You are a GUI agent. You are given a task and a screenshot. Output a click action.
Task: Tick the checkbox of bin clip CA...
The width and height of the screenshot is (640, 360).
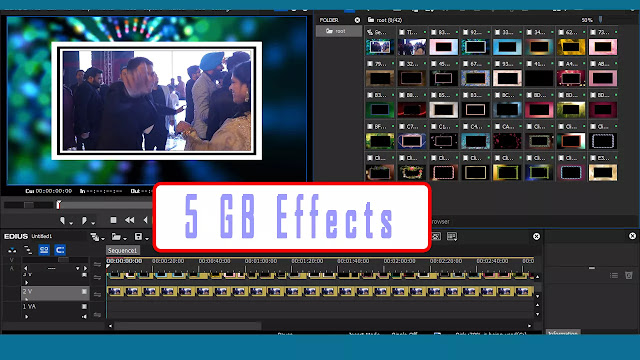[x=497, y=127]
